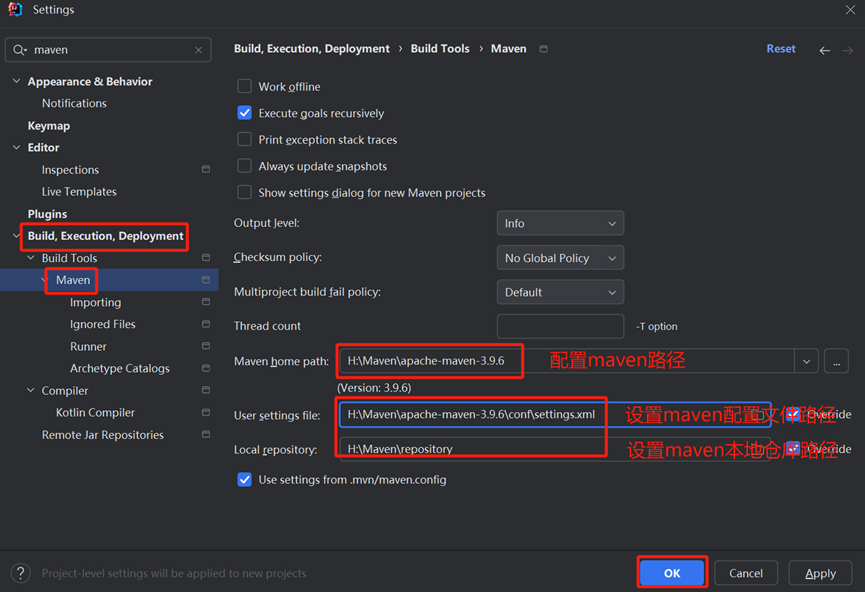Image resolution: width=865 pixels, height=592 pixels.
Task: Click the IntelliJ IDEA logo icon
Action: (15, 9)
